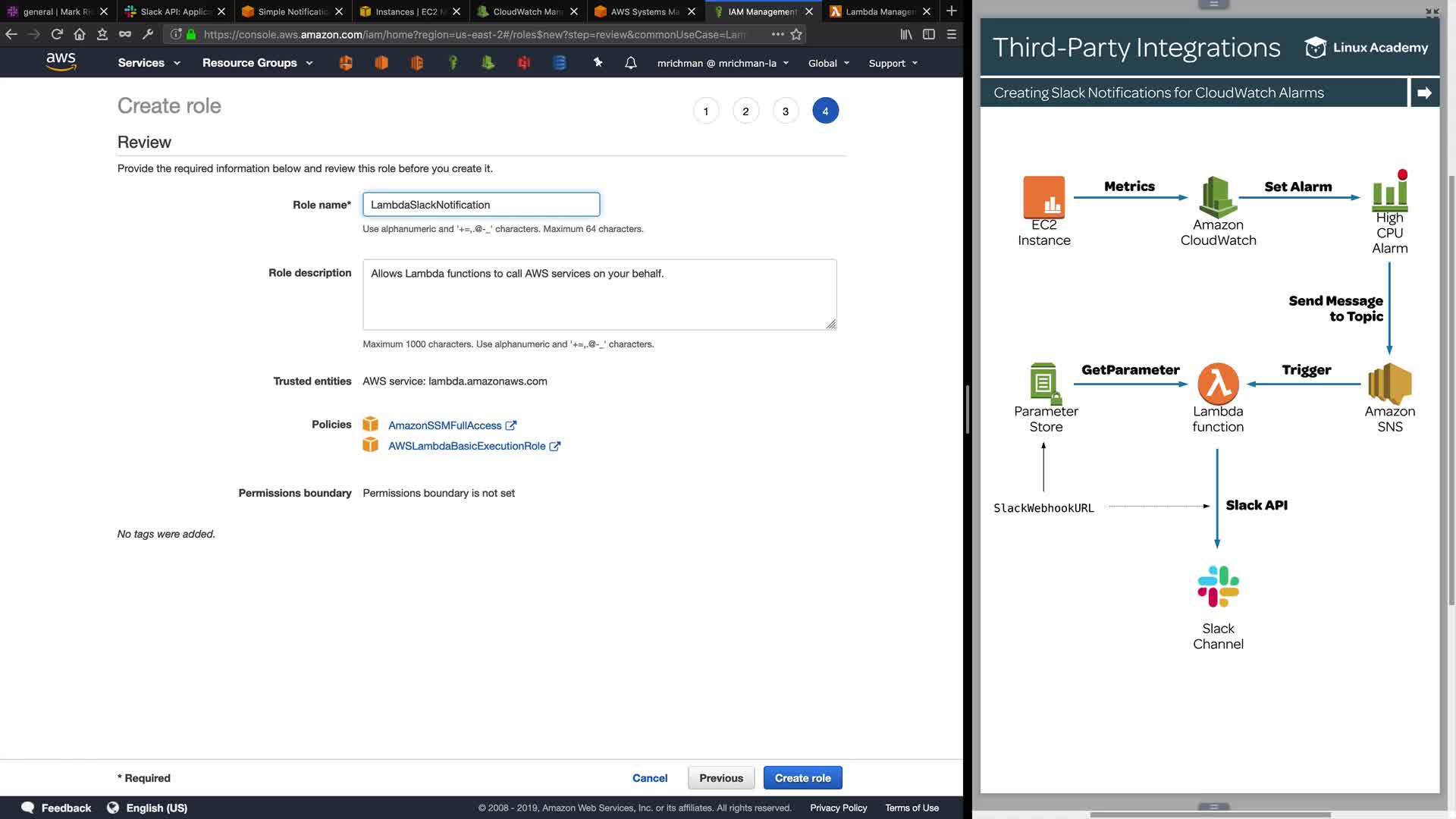Go to wizard step 2 circle
The width and height of the screenshot is (1456, 819).
pyautogui.click(x=745, y=111)
